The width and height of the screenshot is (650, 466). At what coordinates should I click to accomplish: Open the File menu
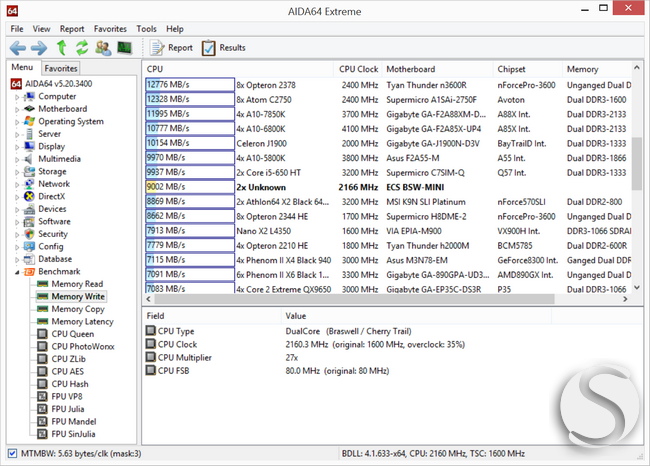17,29
